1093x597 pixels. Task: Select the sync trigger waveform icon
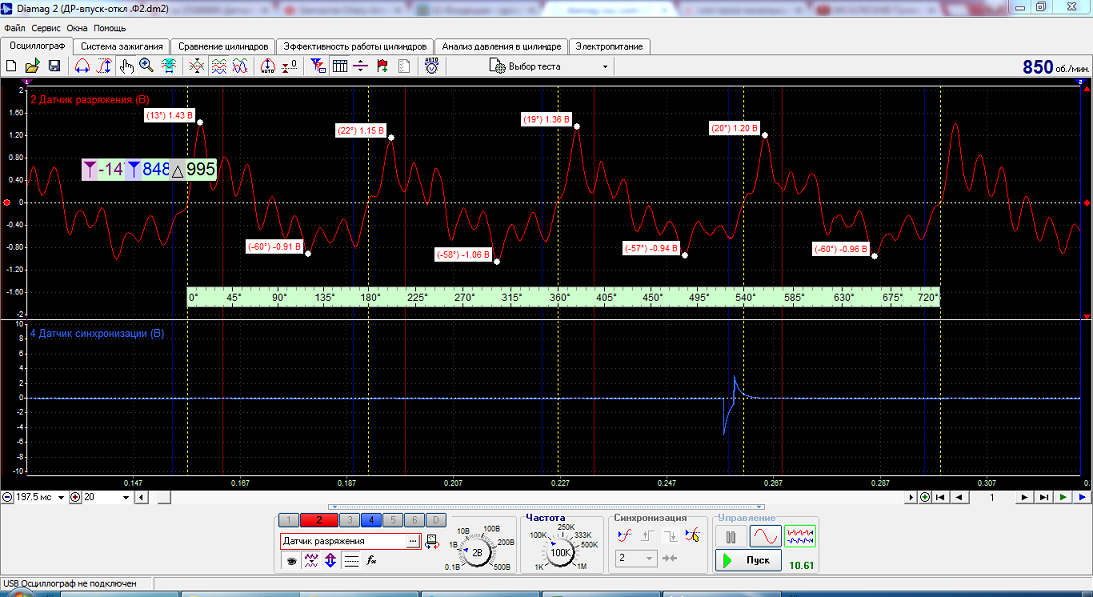coord(625,536)
